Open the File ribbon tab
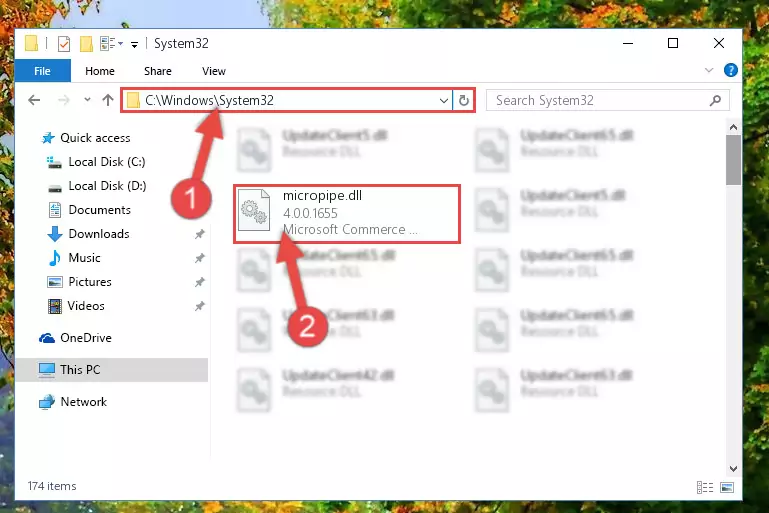The height and width of the screenshot is (513, 769). tap(43, 71)
